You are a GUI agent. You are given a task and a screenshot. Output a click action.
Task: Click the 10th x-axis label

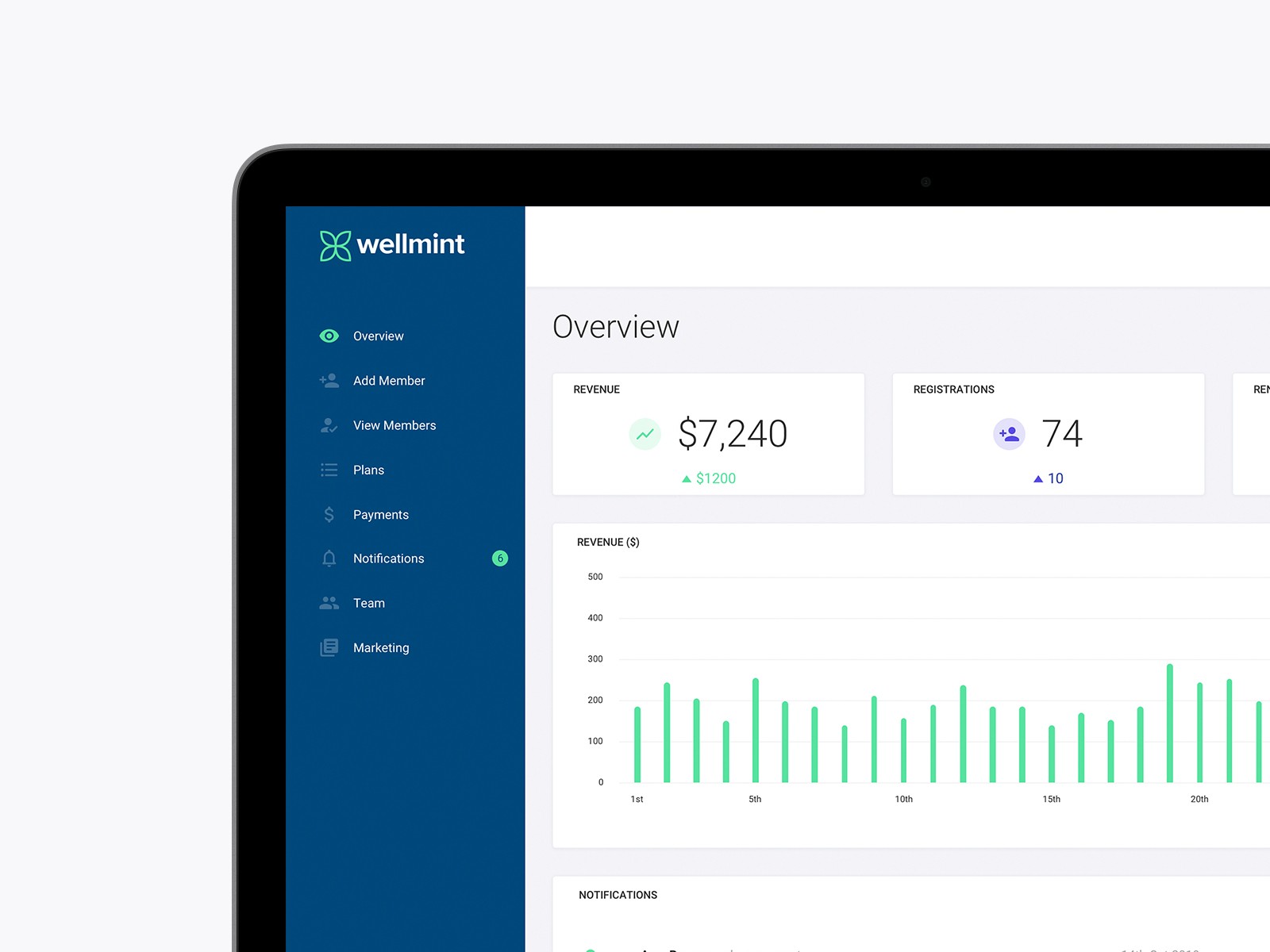pos(904,800)
